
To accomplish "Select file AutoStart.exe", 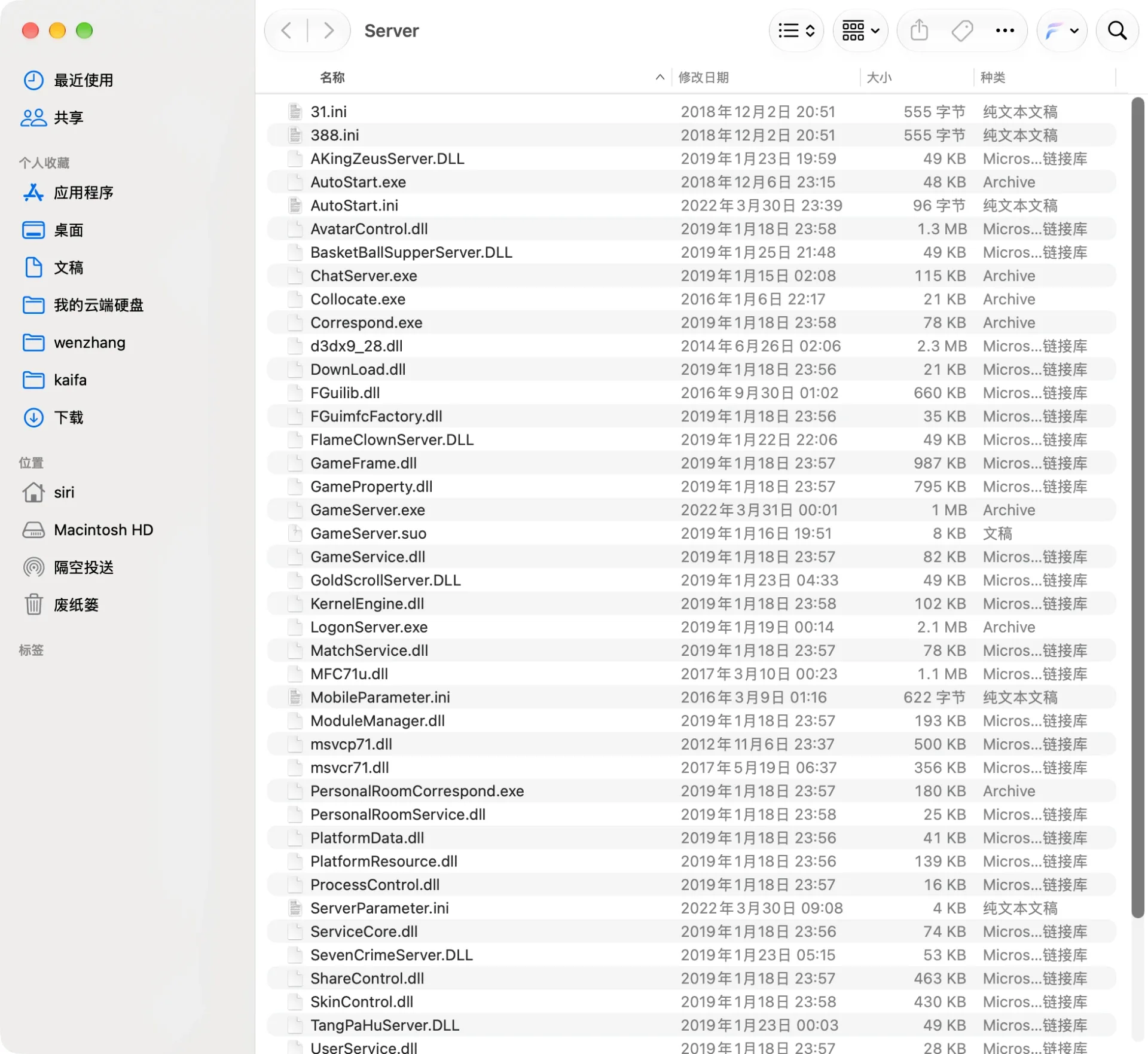I will 691,182.
